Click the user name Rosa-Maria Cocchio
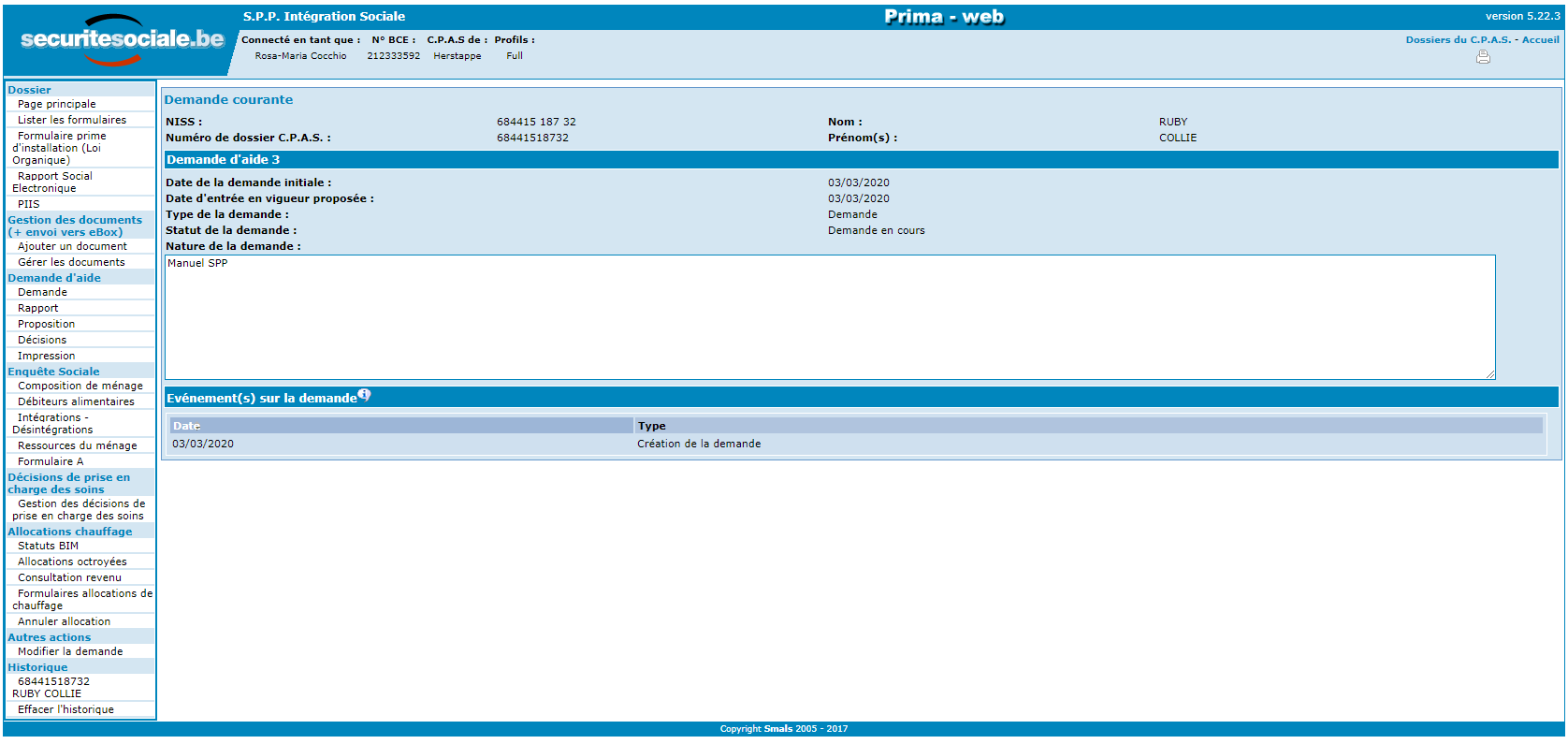Screen dimensions: 1568x744 300,56
